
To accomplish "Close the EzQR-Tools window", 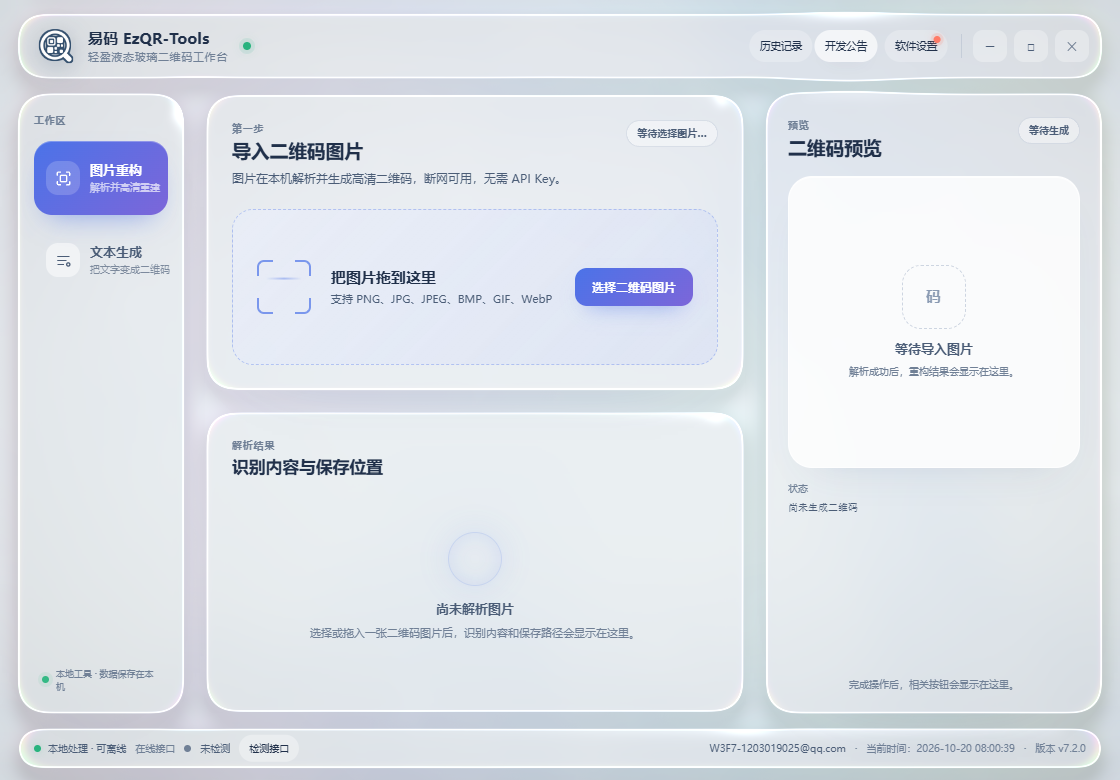I will point(1071,46).
